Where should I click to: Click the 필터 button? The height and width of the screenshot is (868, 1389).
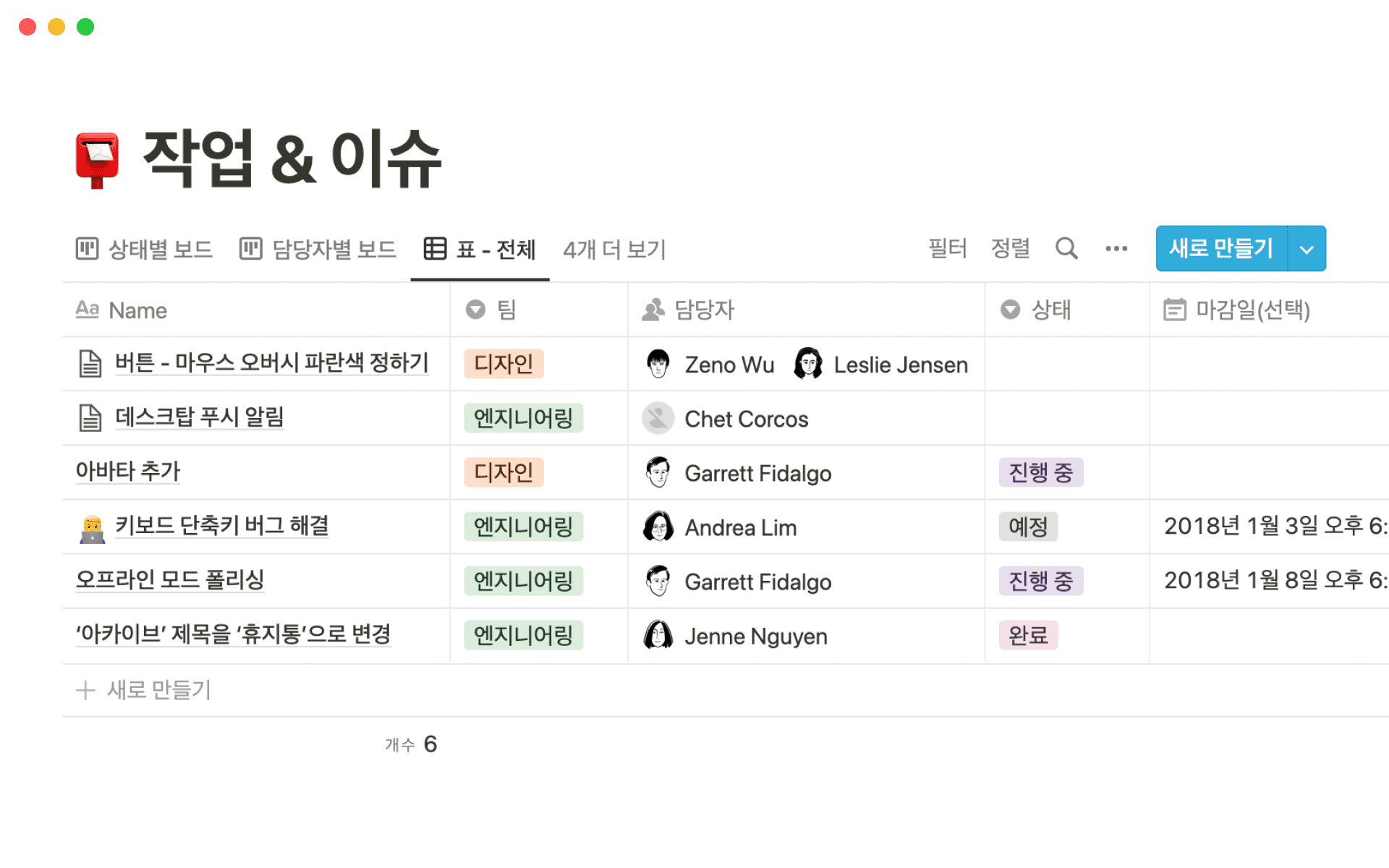click(947, 249)
